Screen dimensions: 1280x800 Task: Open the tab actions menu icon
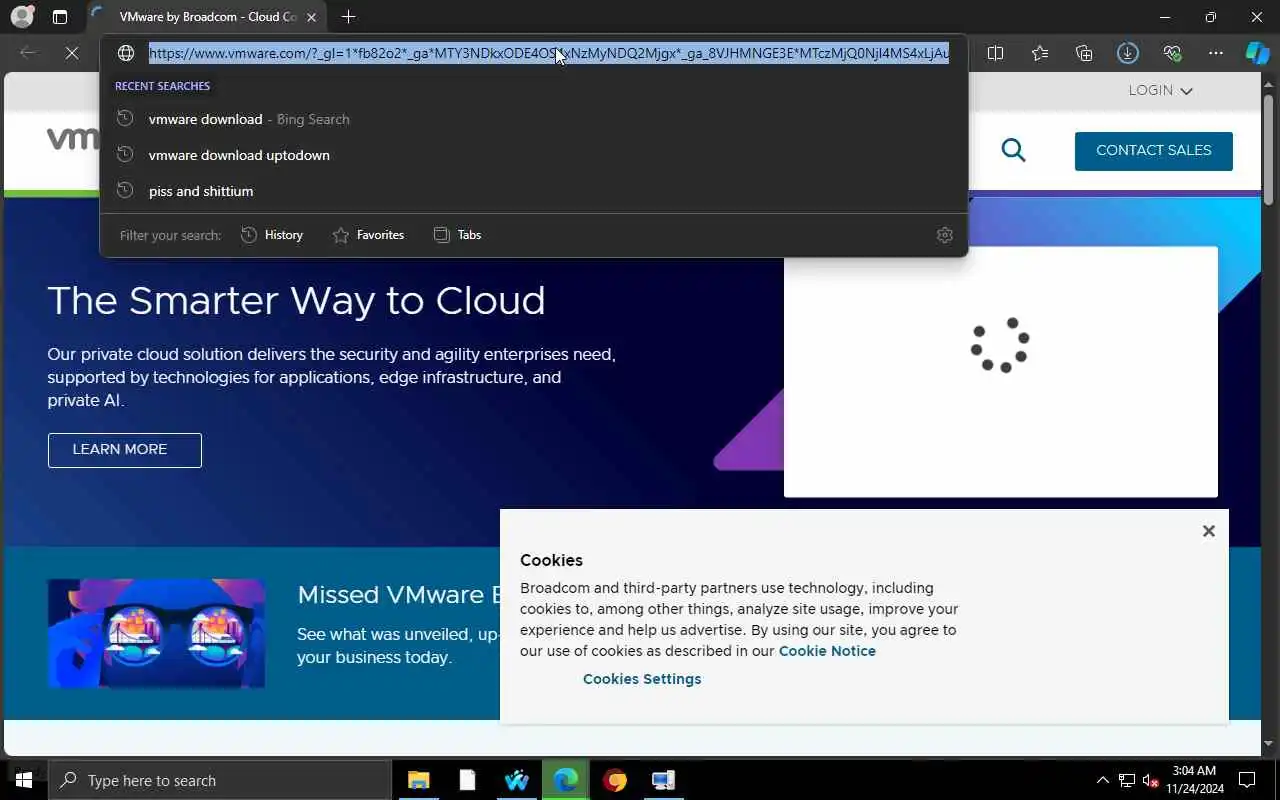click(x=60, y=17)
